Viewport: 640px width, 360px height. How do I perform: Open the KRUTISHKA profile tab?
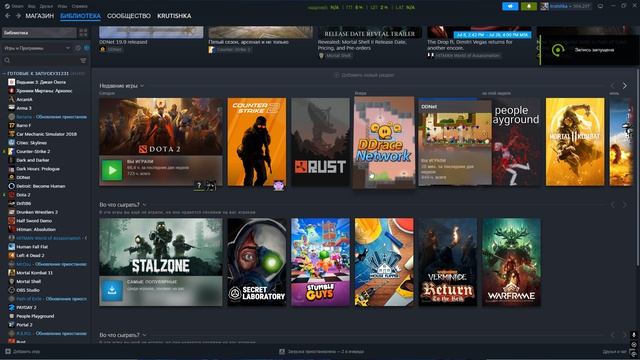(x=174, y=16)
